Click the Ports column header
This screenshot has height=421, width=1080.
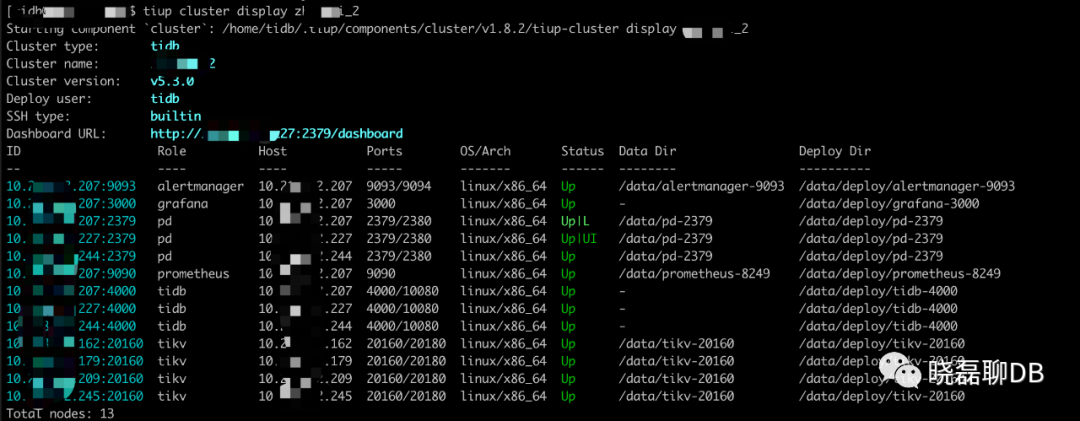pyautogui.click(x=384, y=151)
